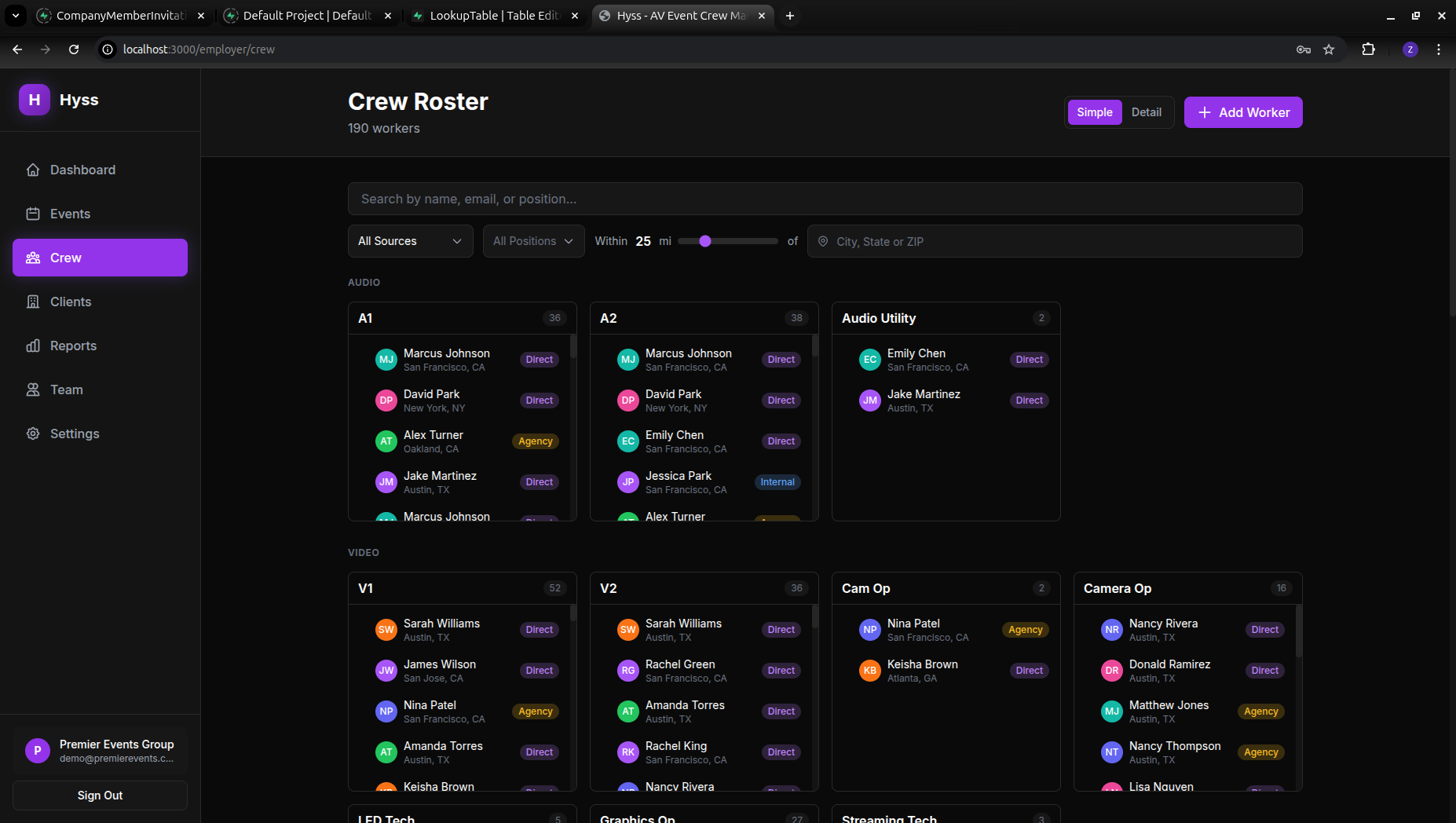This screenshot has height=823, width=1456.
Task: Click the browser reload icon
Action: (x=74, y=49)
